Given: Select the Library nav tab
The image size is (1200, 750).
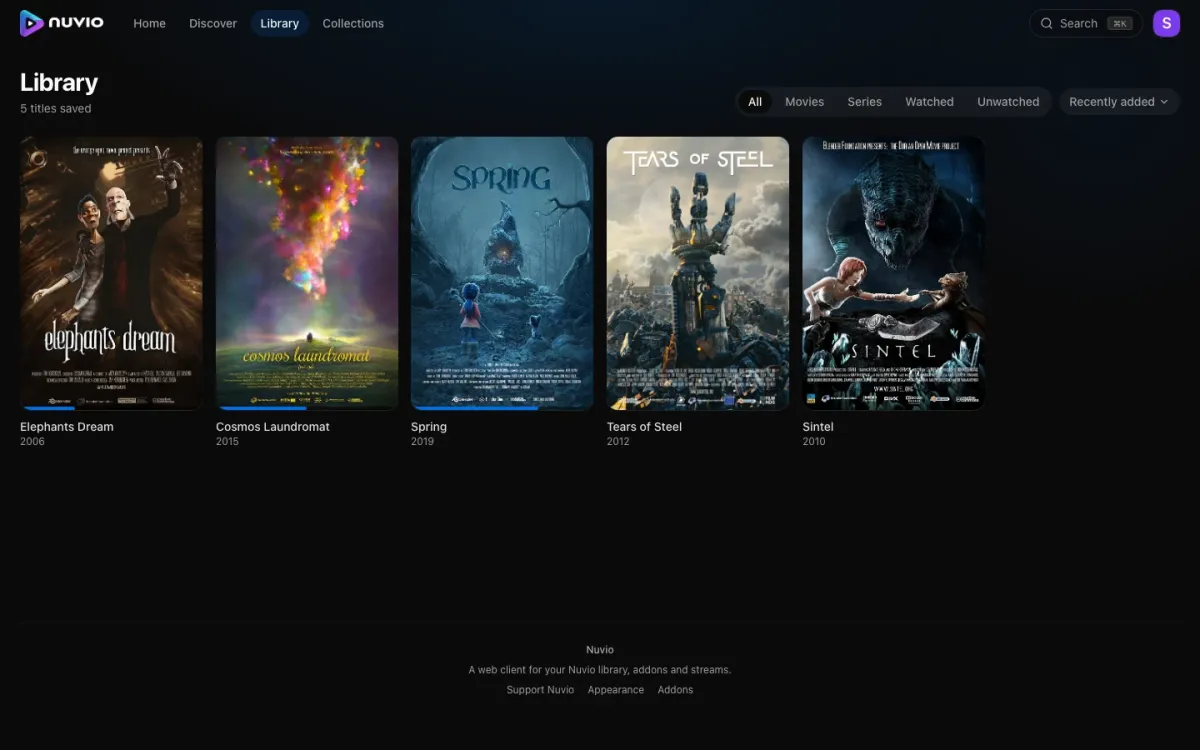Looking at the screenshot, I should (x=279, y=23).
